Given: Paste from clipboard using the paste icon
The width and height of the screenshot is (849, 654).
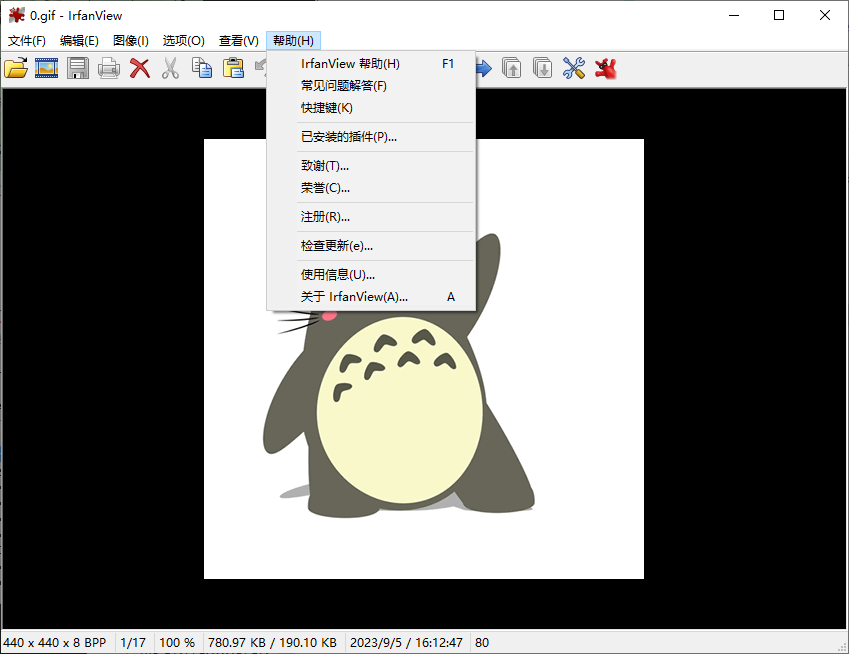Looking at the screenshot, I should click(232, 68).
